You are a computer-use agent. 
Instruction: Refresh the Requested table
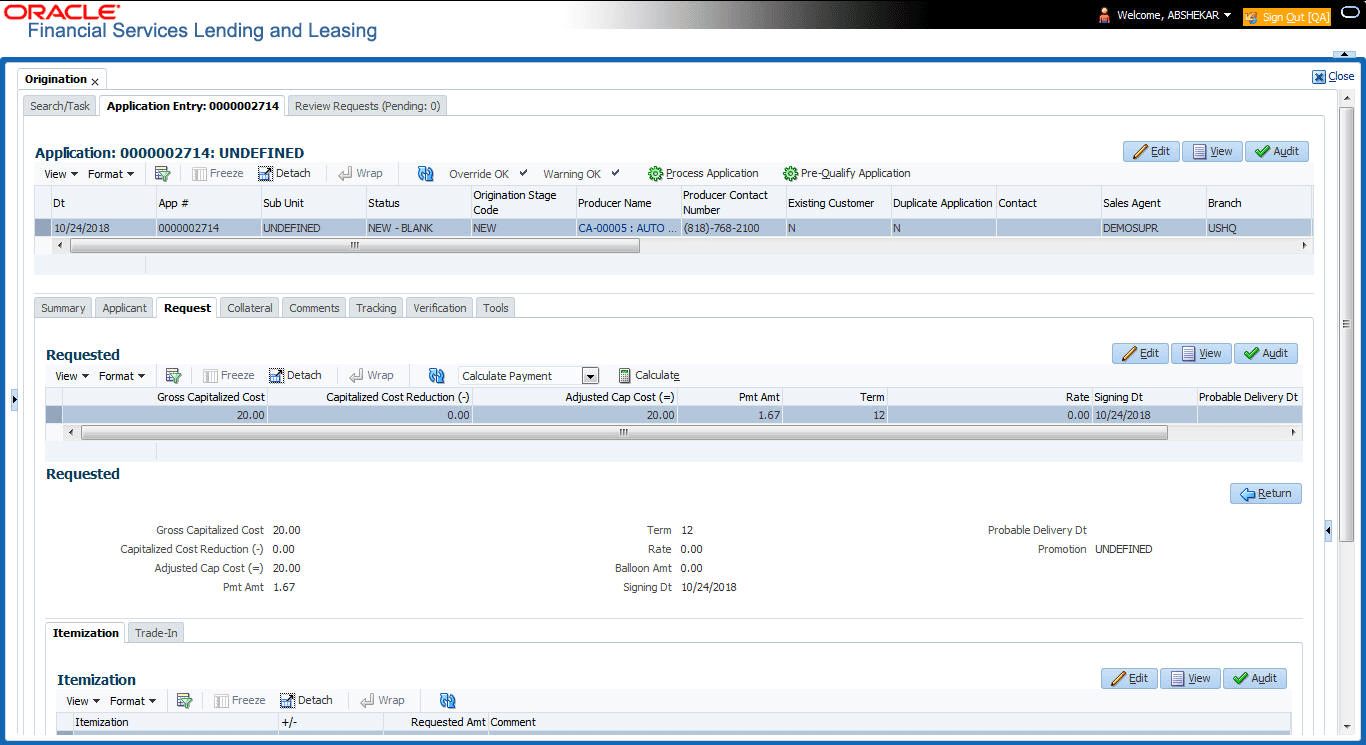click(x=437, y=376)
